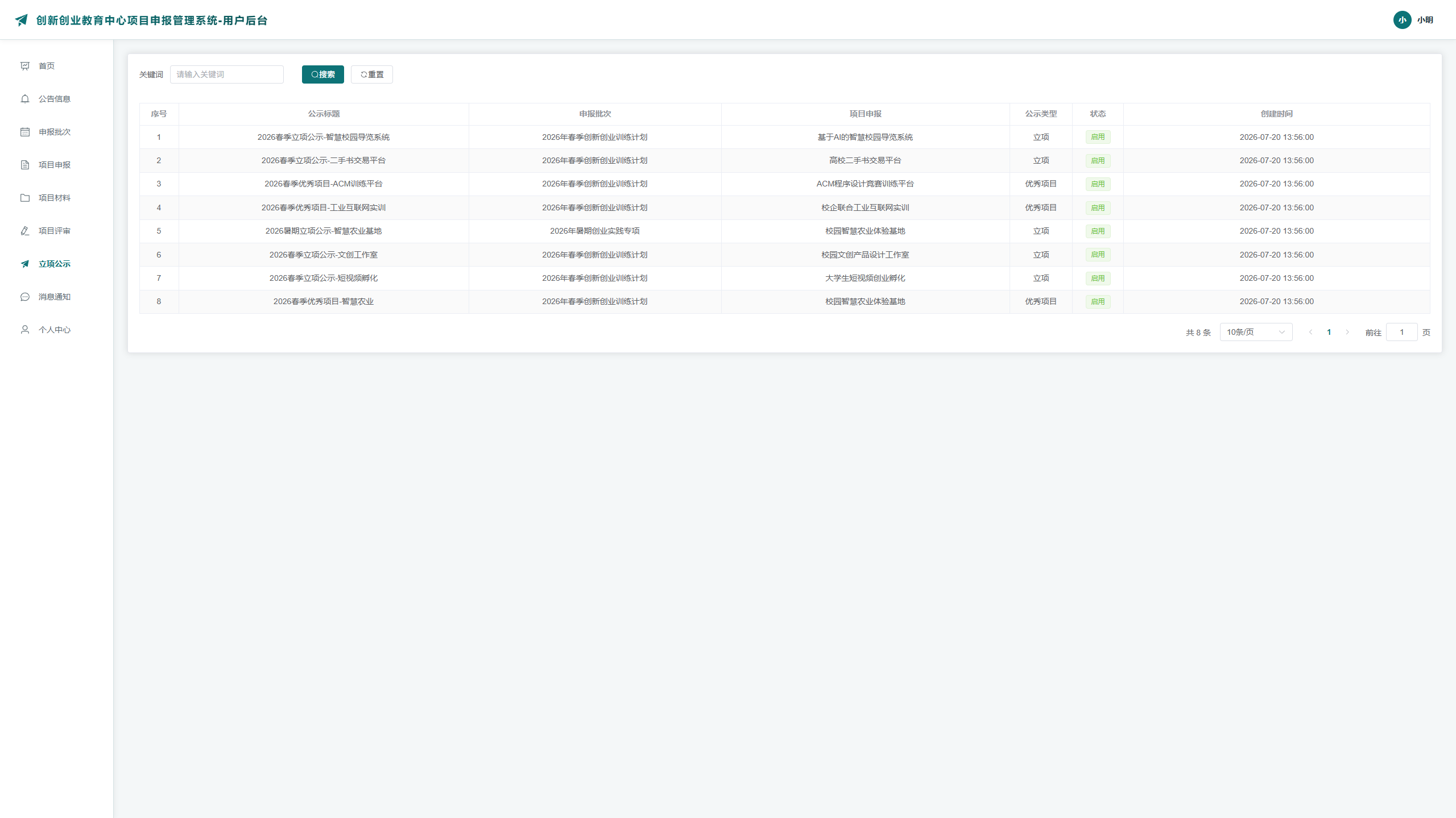Click 申报批次 column header in table
Screen dimensions: 1456x818
[595, 114]
